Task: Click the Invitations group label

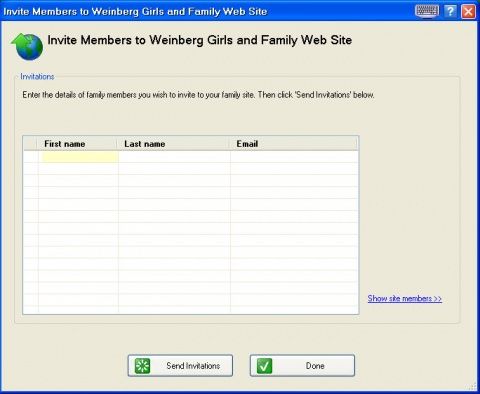Action: 37,76
